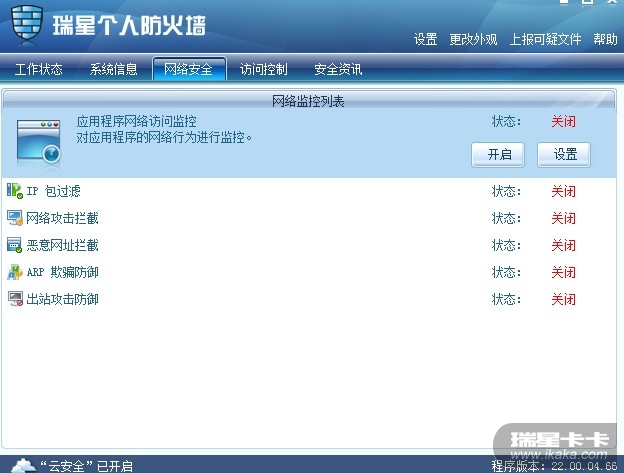624x473 pixels.
Task: Select the ARP 欺骗防御 row
Action: pyautogui.click(x=309, y=273)
